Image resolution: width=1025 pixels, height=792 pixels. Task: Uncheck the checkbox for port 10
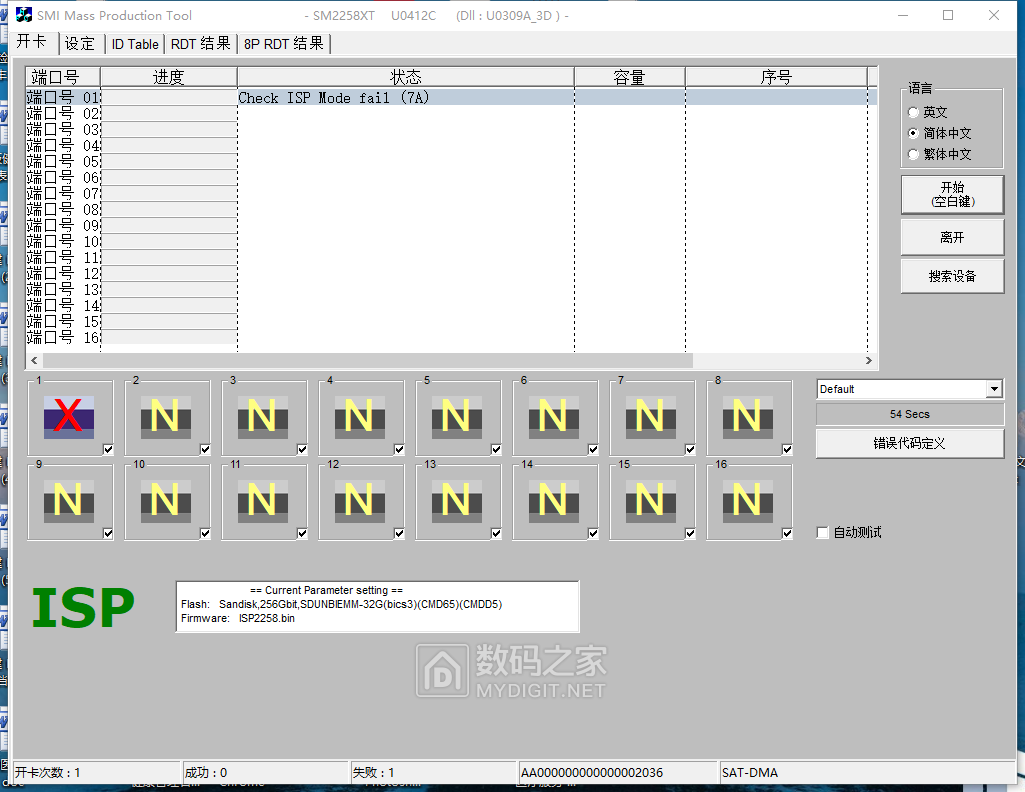tap(205, 534)
